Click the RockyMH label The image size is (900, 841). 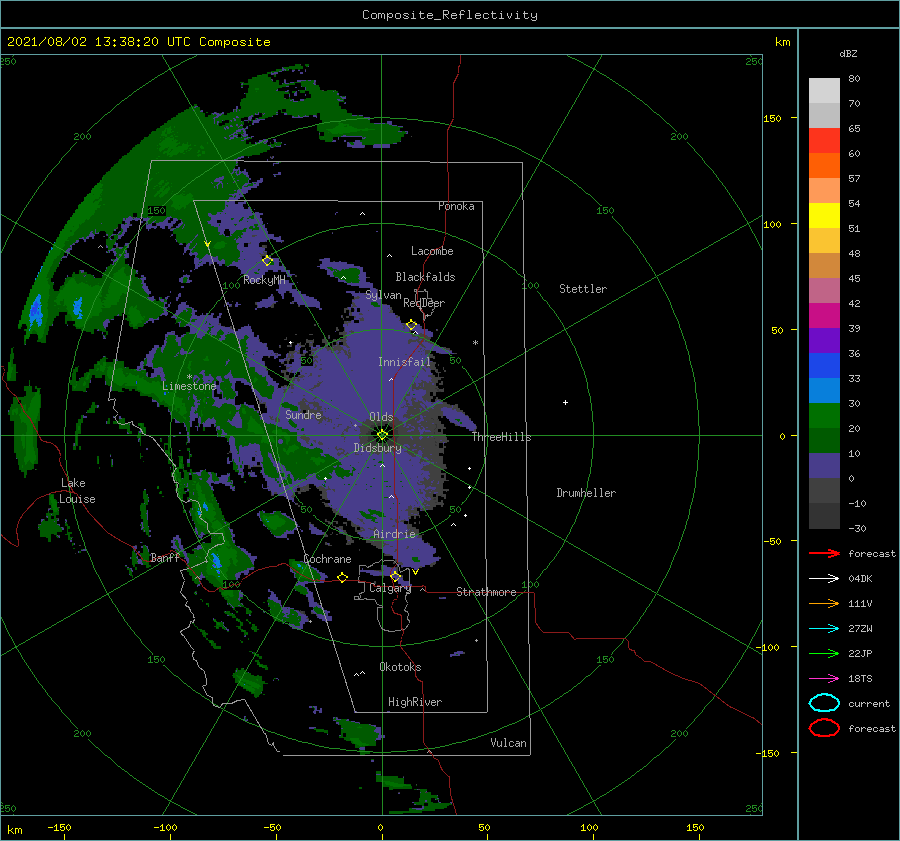[264, 280]
